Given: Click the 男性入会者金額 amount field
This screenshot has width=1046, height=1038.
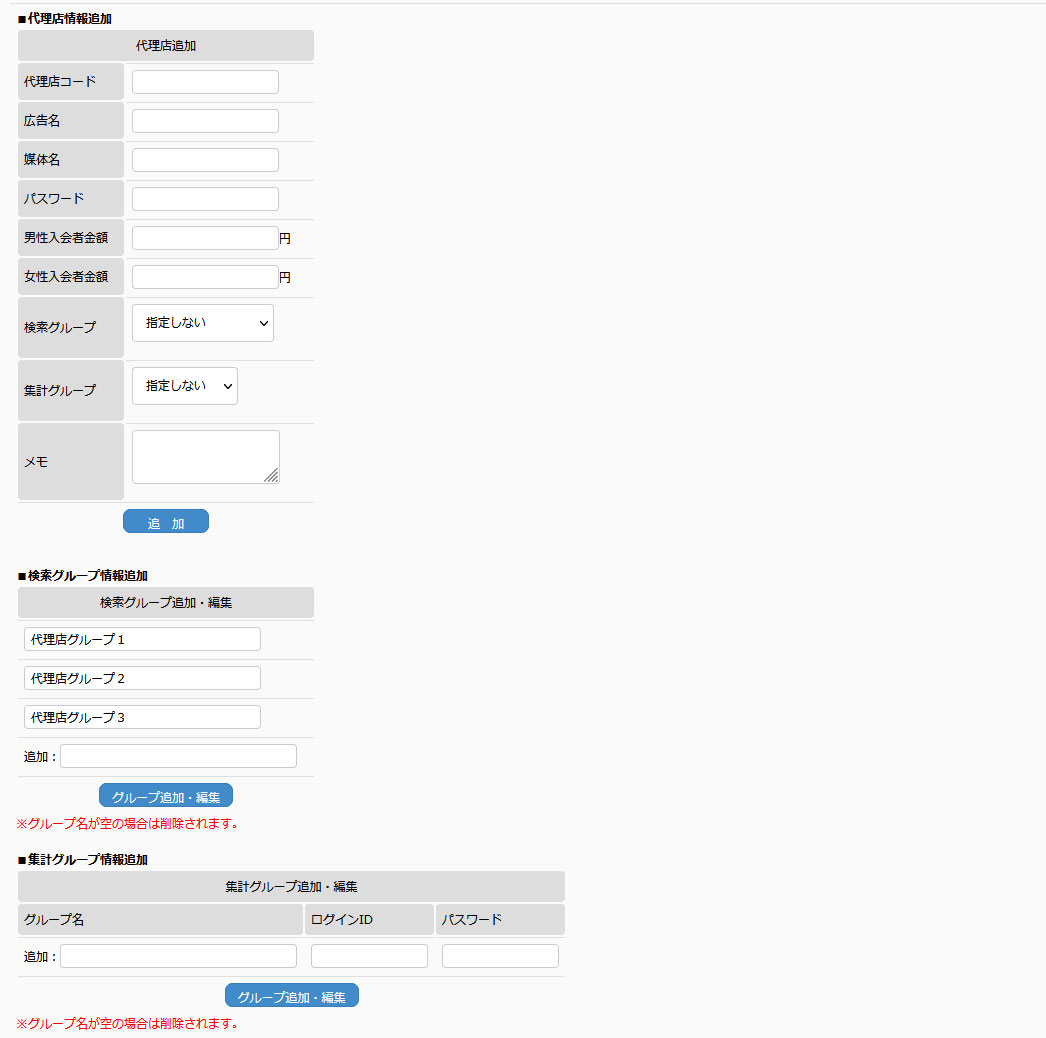Looking at the screenshot, I should pos(204,238).
